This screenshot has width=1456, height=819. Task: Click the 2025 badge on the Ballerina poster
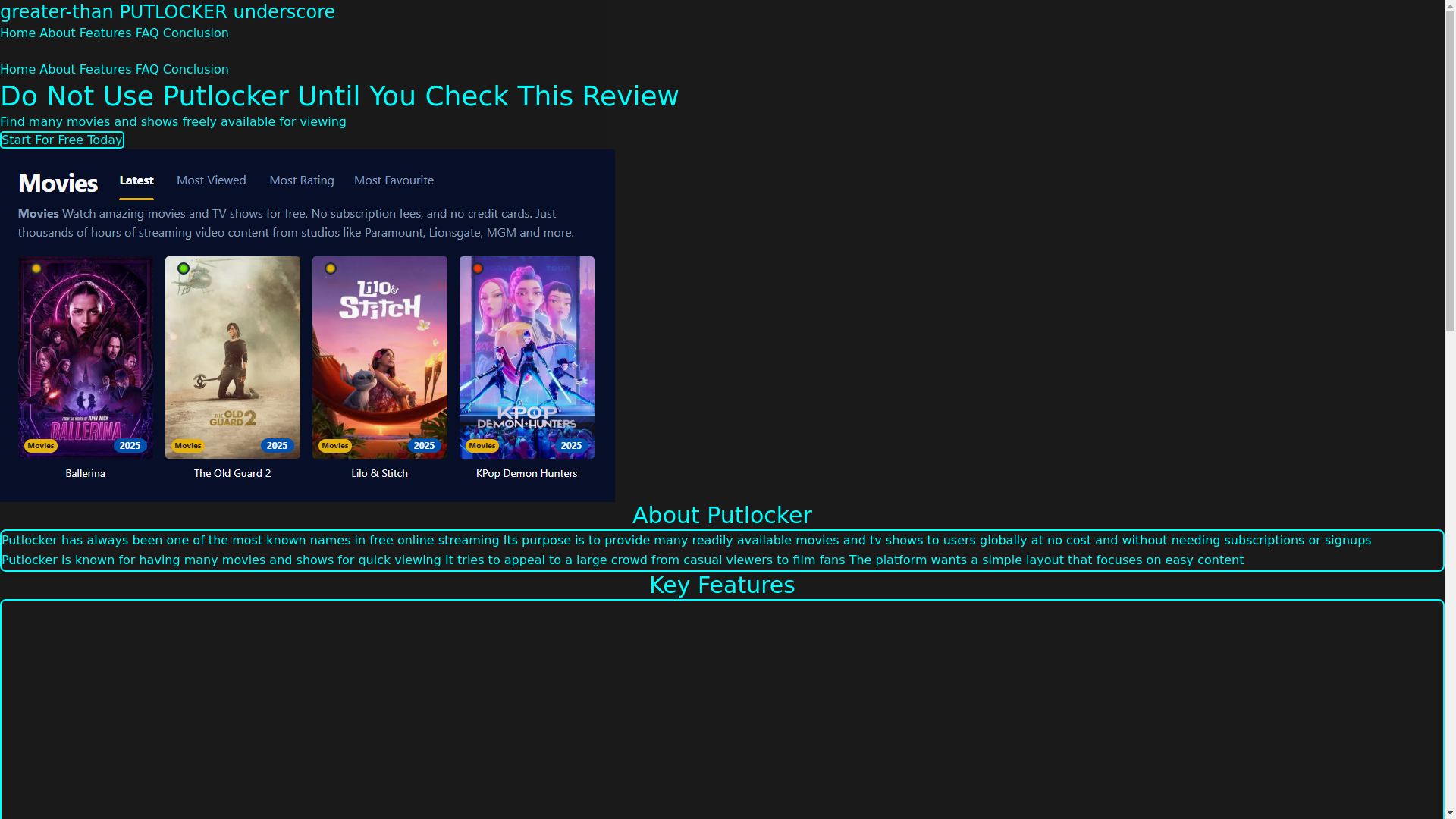click(x=130, y=446)
